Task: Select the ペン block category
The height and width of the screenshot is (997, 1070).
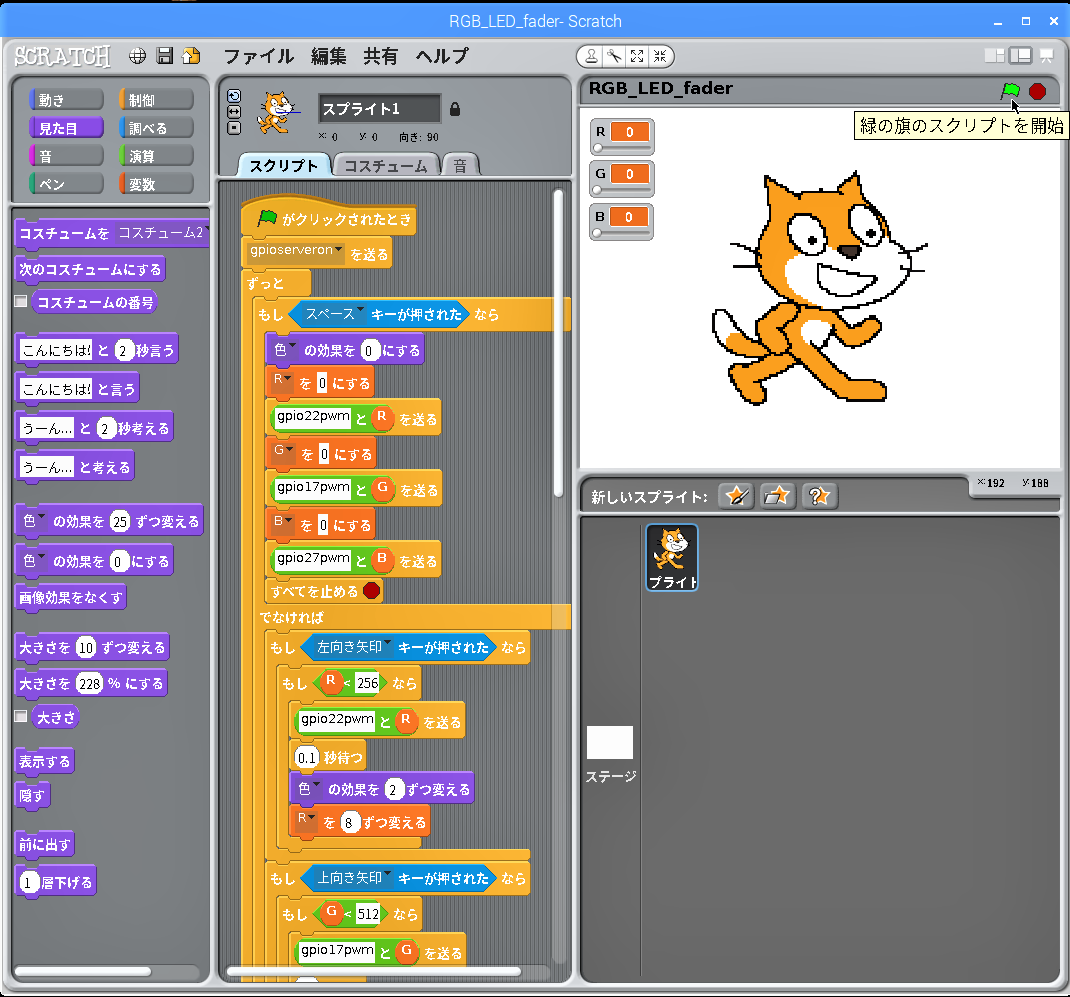Action: (66, 184)
